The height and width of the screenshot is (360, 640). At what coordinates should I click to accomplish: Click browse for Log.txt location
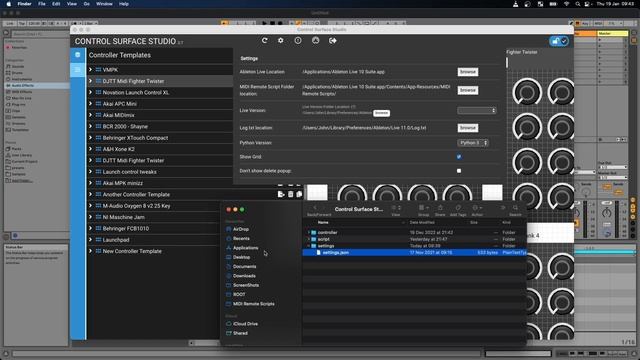click(x=468, y=128)
